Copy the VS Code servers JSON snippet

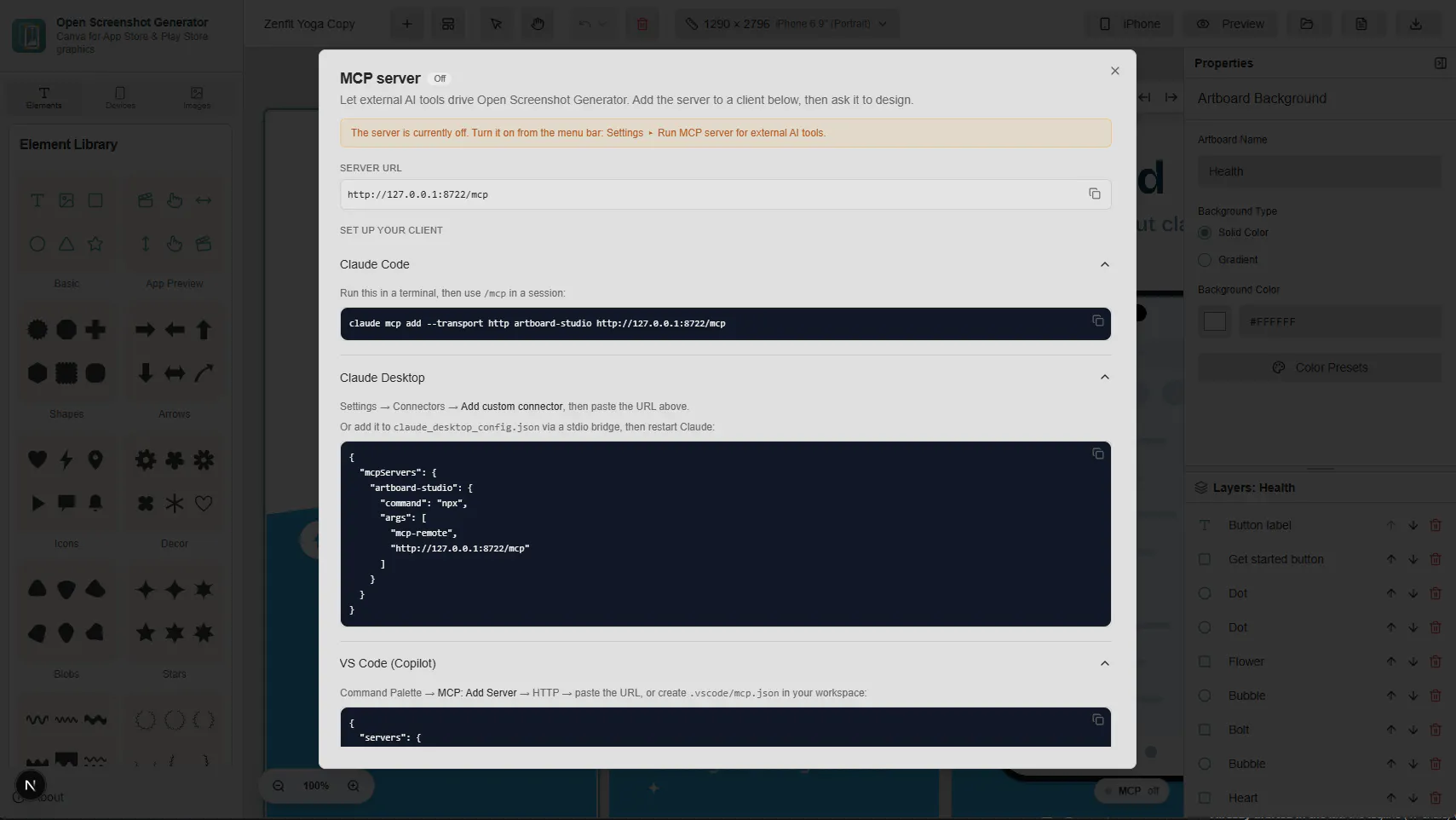pyautogui.click(x=1097, y=720)
